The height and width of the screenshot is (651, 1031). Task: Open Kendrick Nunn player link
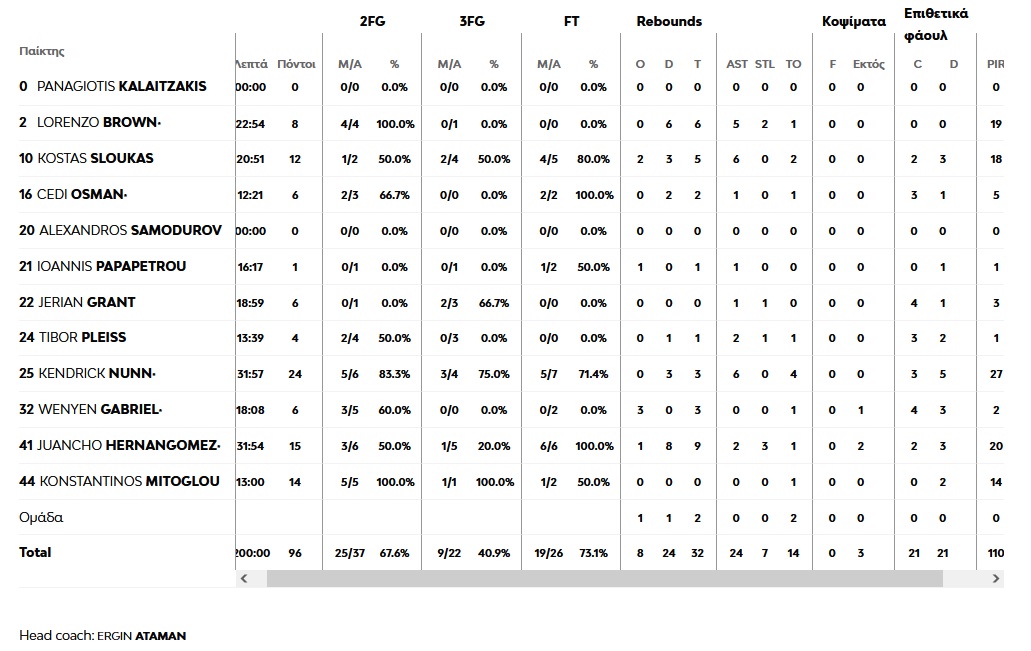point(95,374)
